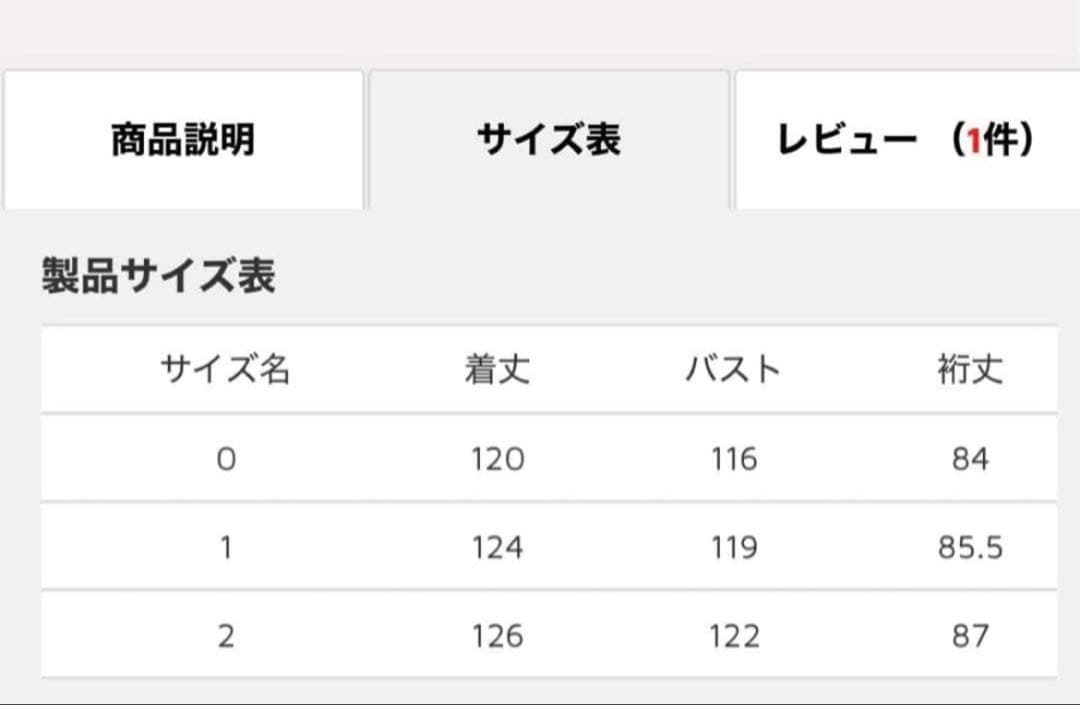The image size is (1080, 705).
Task: Select the バスト column header
Action: pos(733,371)
